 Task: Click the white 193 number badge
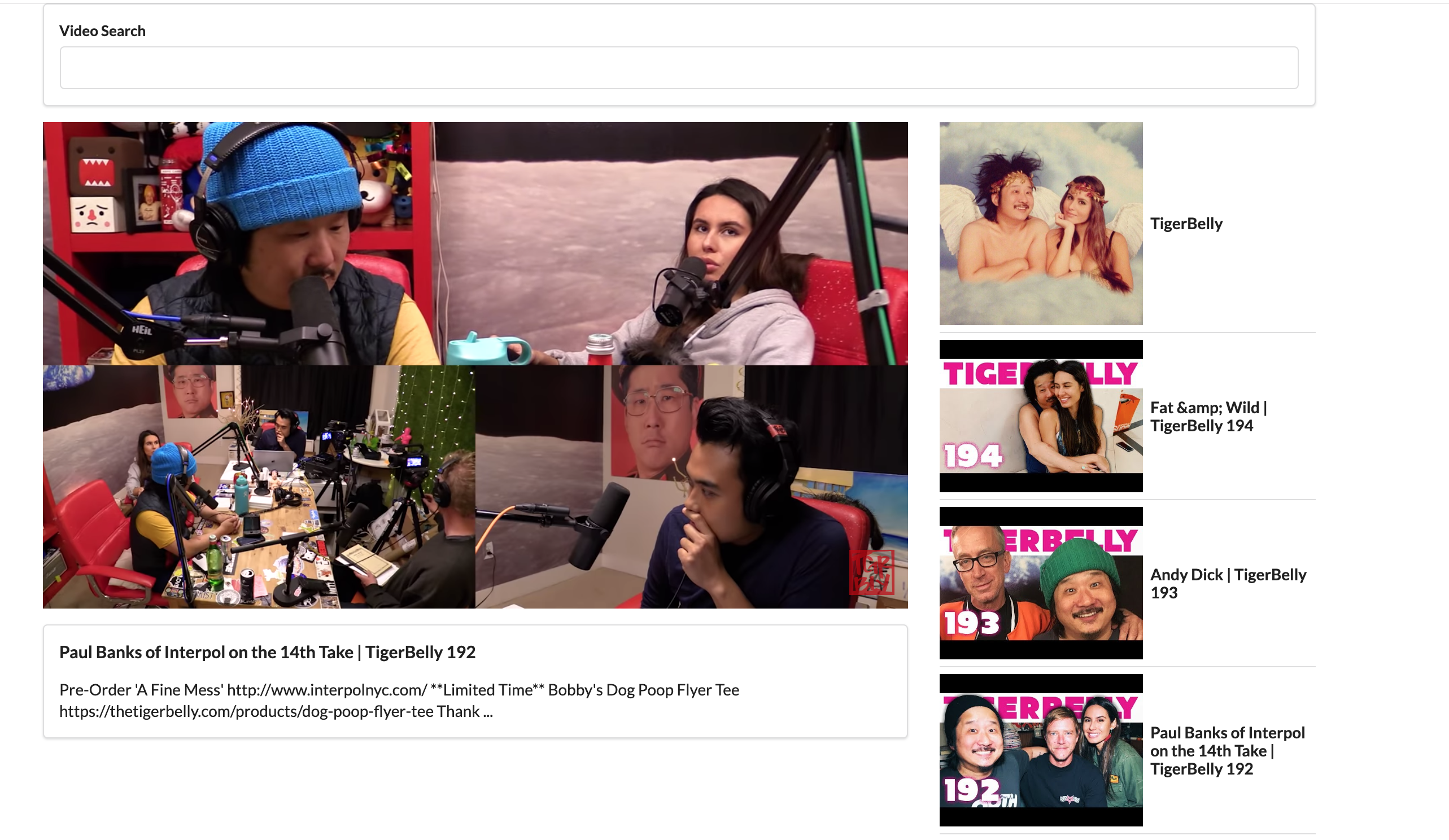point(972,623)
